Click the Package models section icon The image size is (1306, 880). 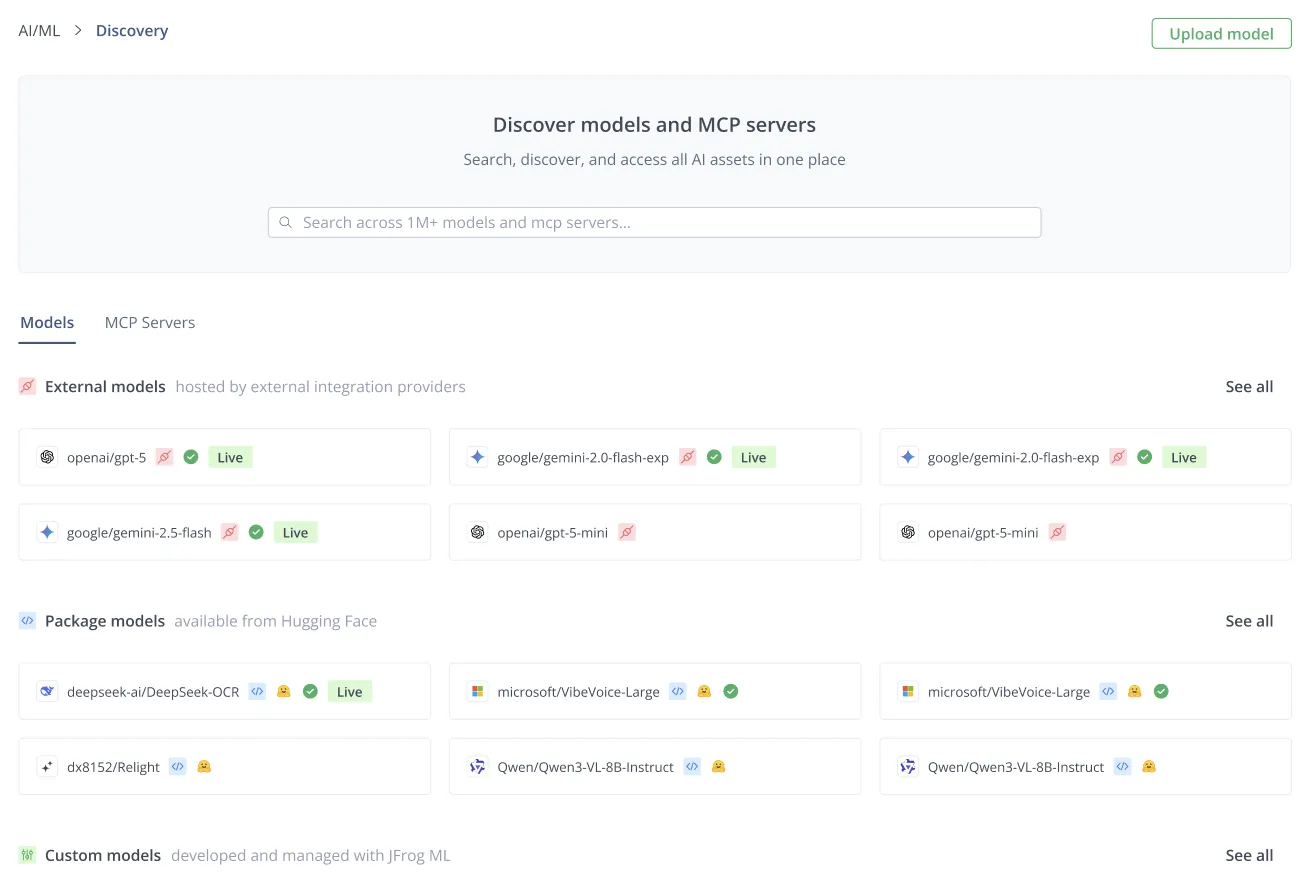tap(27, 620)
